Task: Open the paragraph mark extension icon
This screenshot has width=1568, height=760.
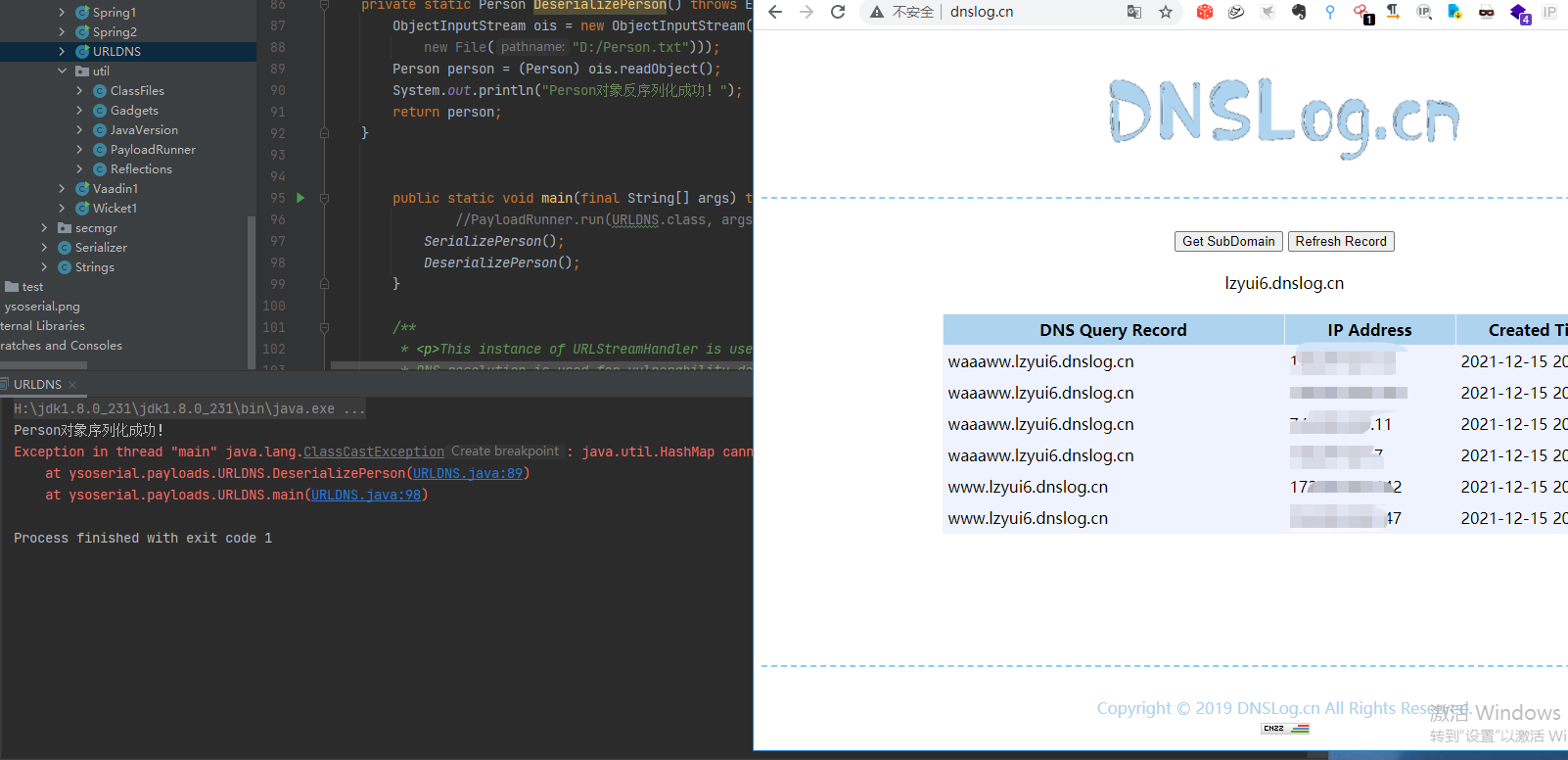Action: [x=1393, y=12]
